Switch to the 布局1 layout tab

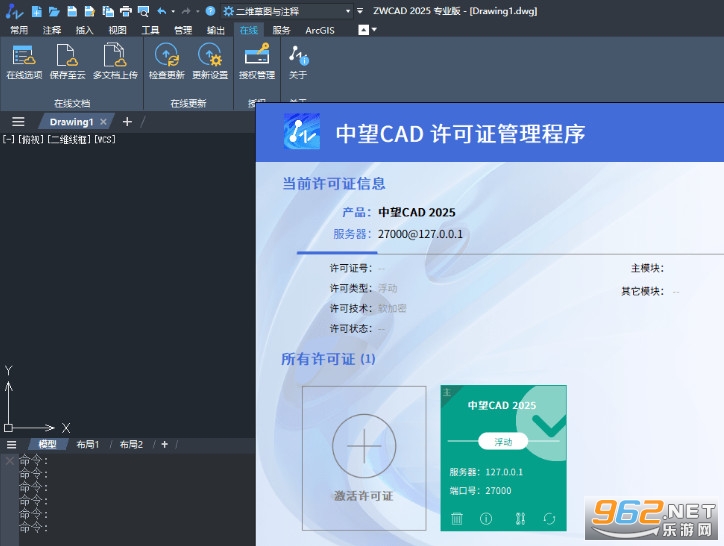(x=88, y=444)
